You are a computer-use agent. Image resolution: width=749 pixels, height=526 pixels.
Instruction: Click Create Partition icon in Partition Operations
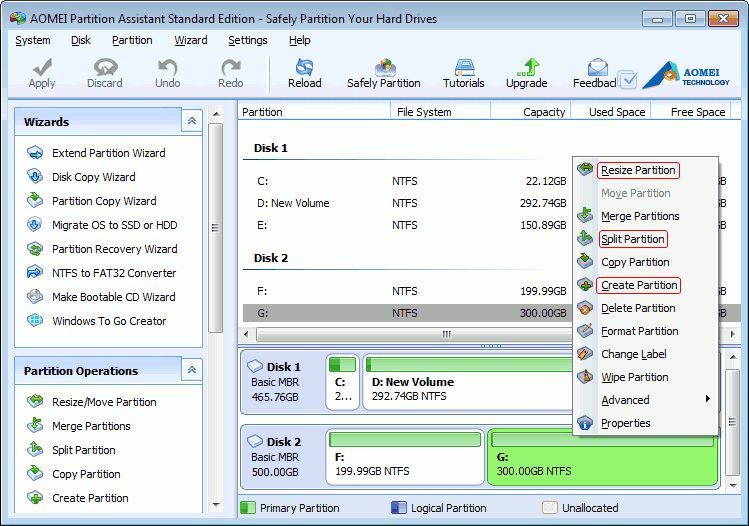coord(35,498)
